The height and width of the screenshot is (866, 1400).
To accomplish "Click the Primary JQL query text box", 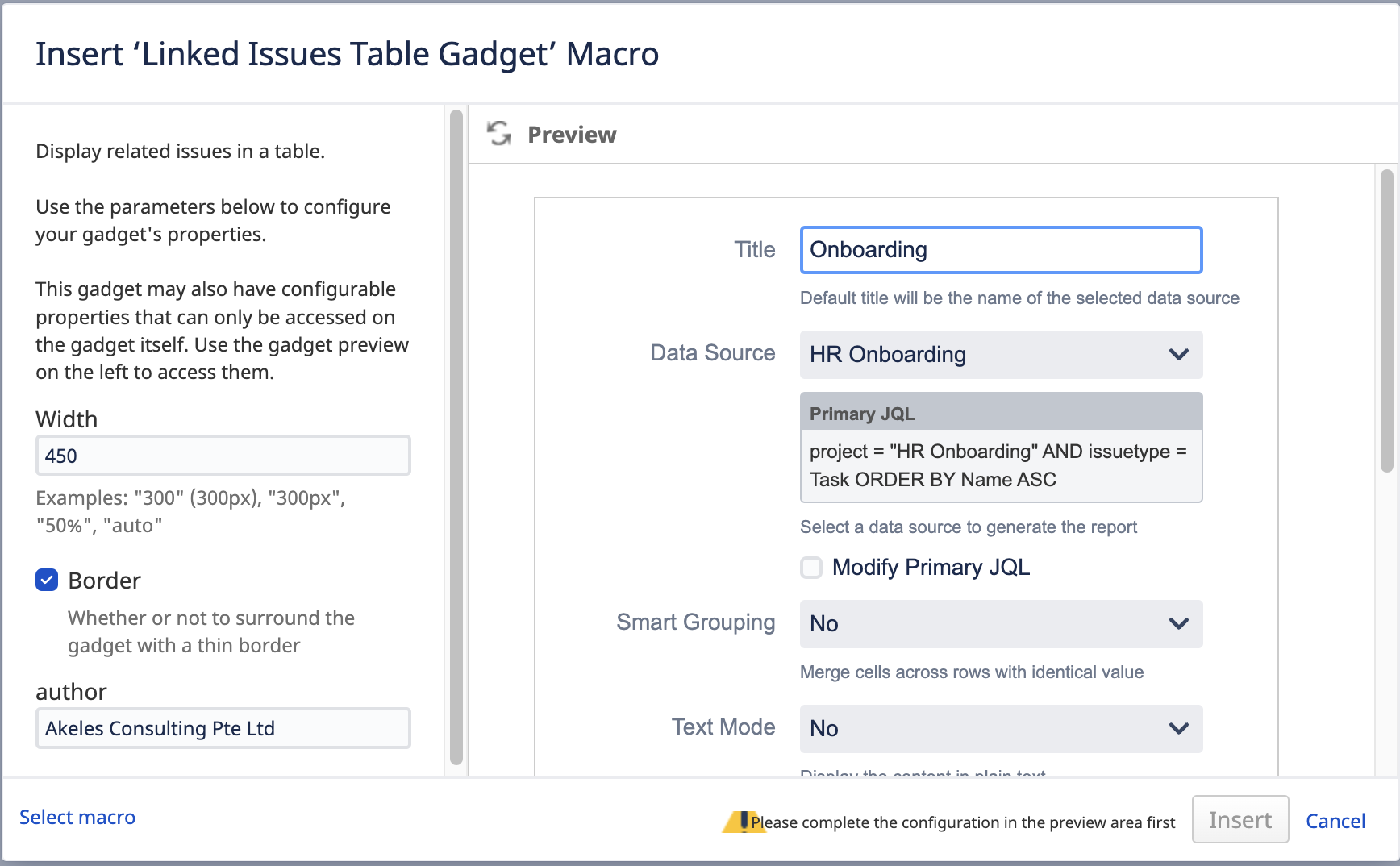I will (1000, 465).
